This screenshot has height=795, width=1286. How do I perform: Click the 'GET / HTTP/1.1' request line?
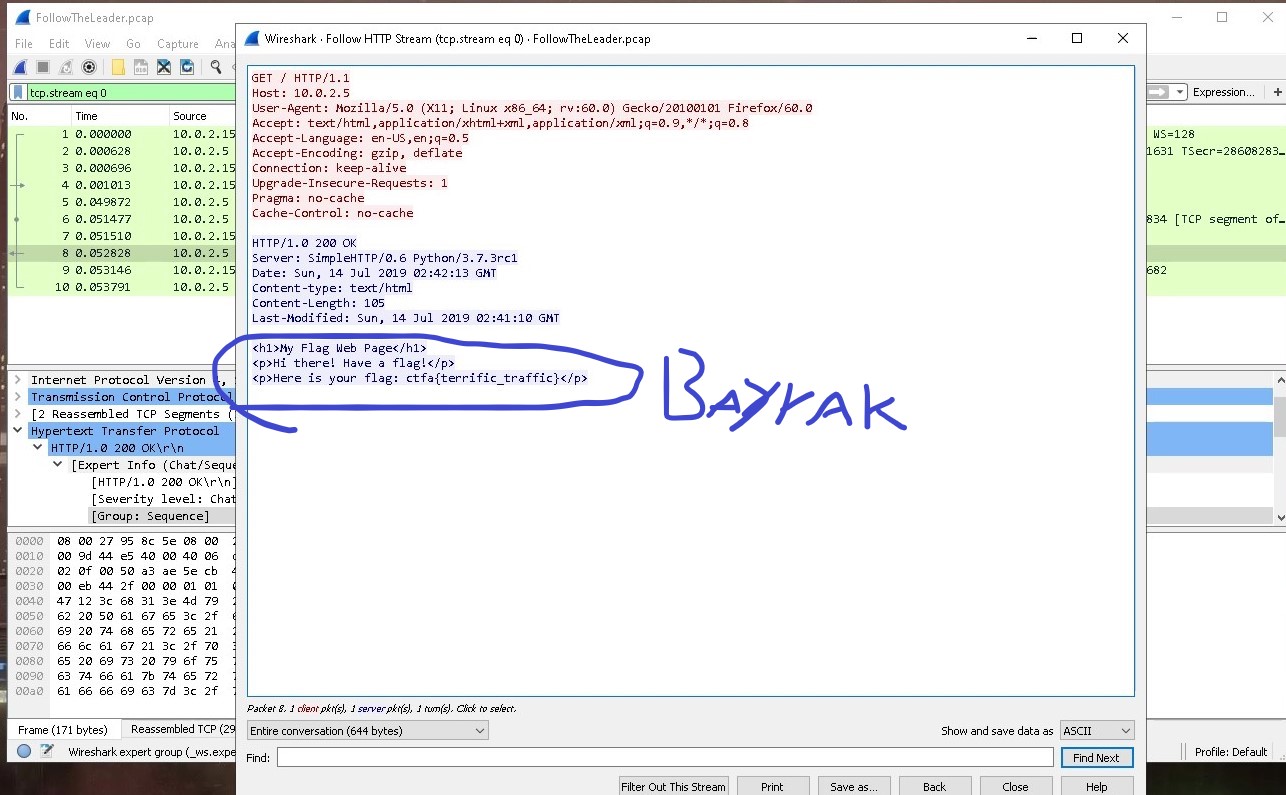[x=301, y=78]
